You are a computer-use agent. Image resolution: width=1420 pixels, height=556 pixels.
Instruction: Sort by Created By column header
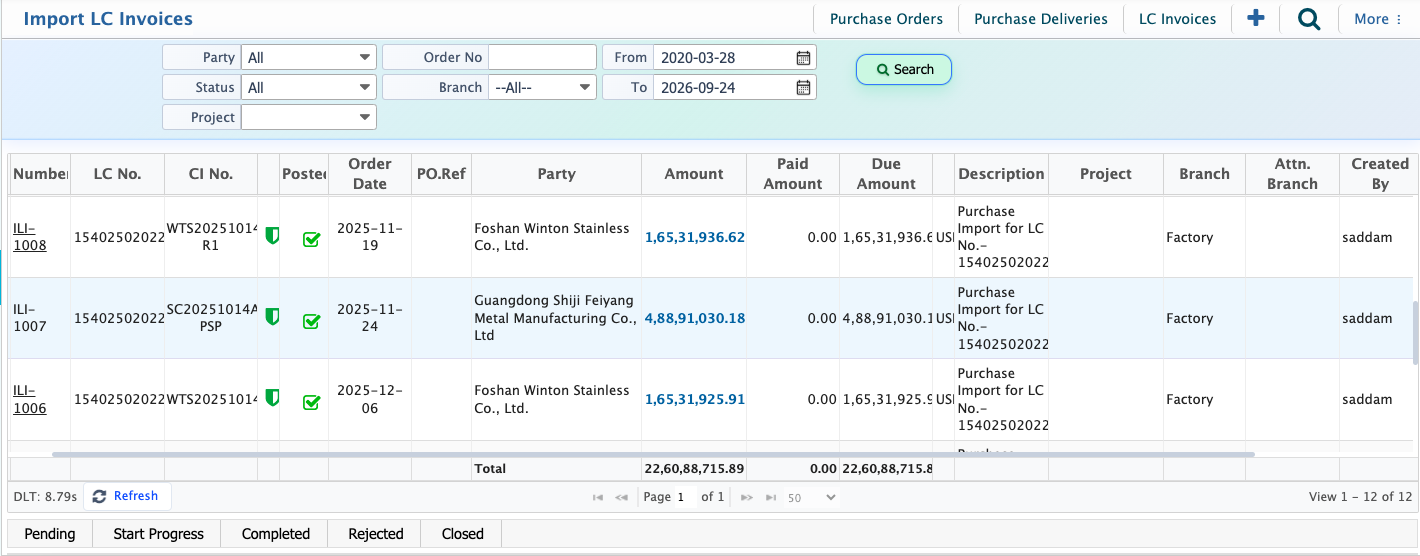[x=1380, y=174]
